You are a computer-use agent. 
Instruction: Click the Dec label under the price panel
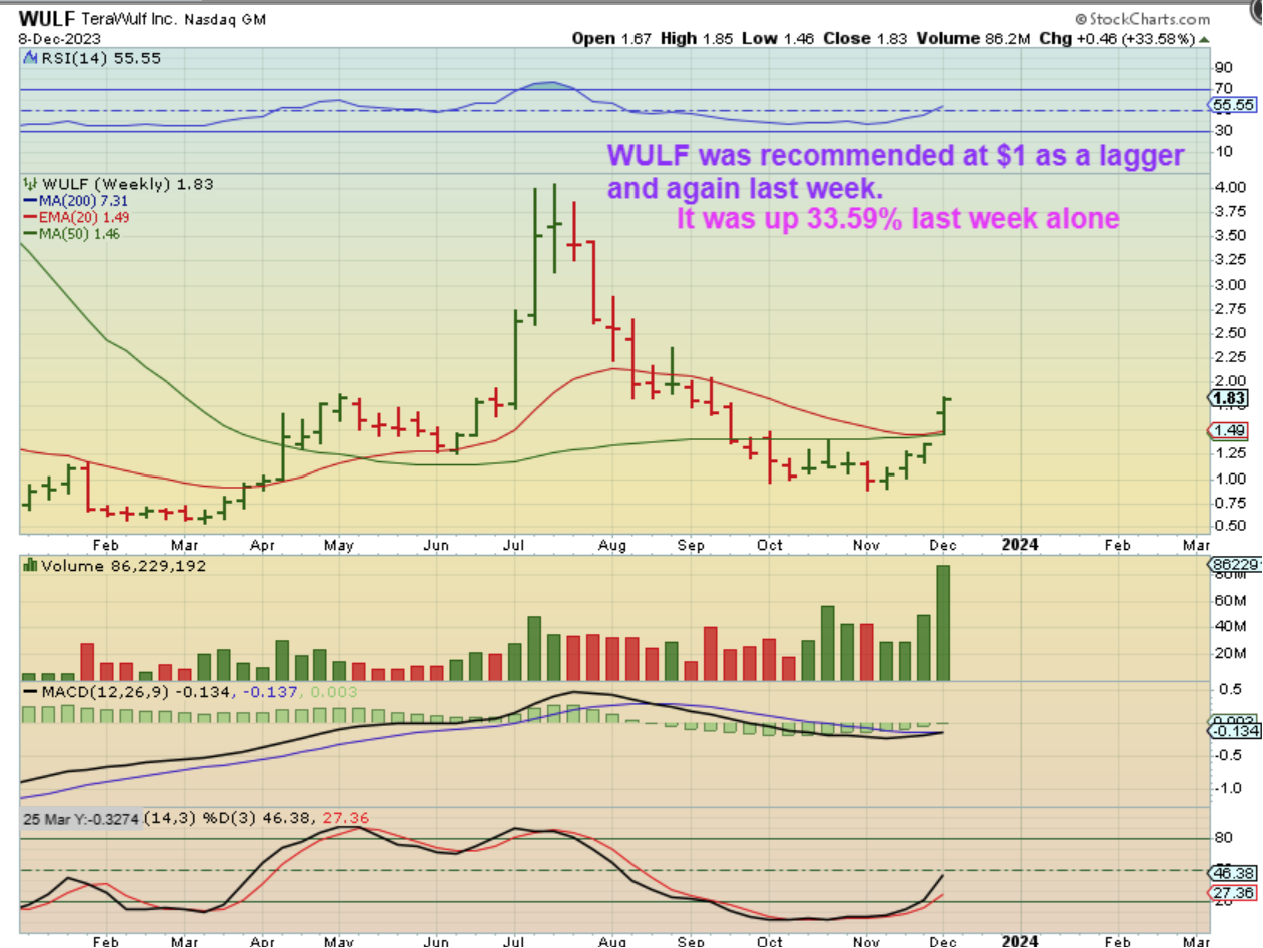pos(942,545)
